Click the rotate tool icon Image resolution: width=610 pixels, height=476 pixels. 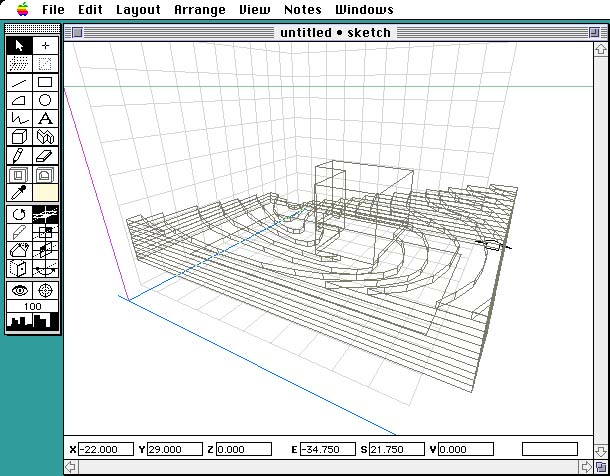(x=19, y=214)
